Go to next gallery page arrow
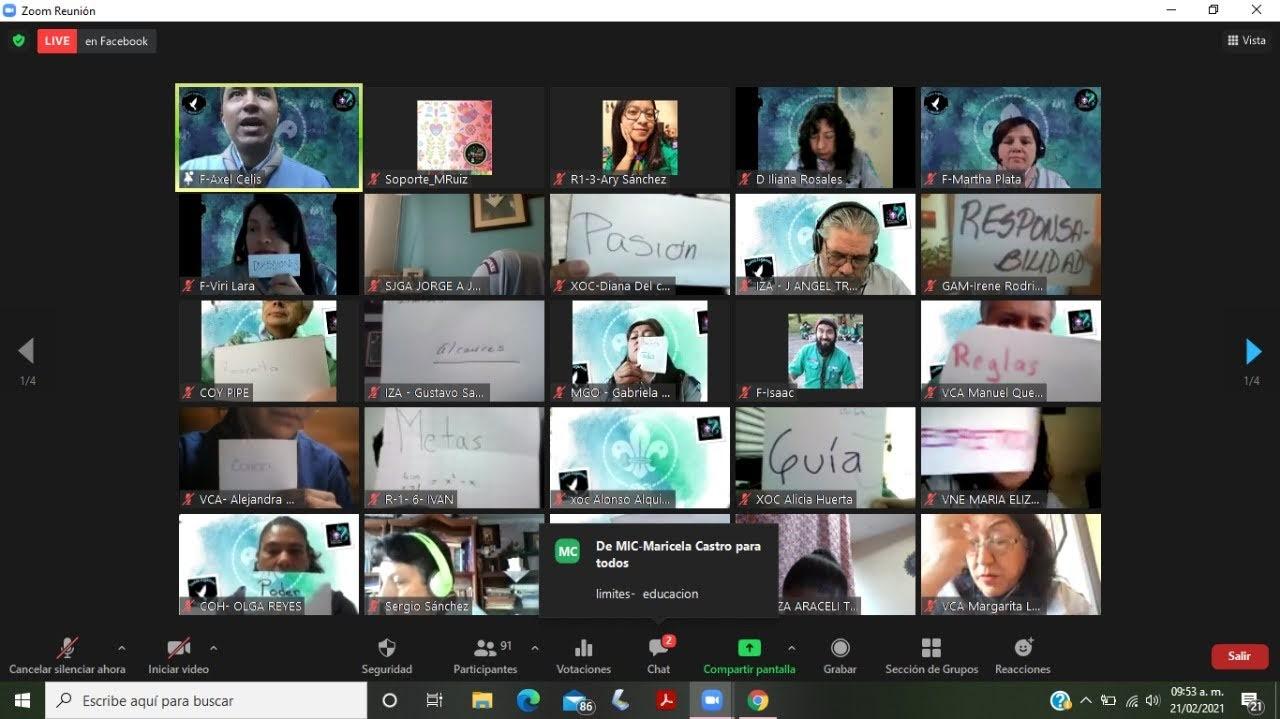Image resolution: width=1280 pixels, height=719 pixels. (x=1252, y=352)
